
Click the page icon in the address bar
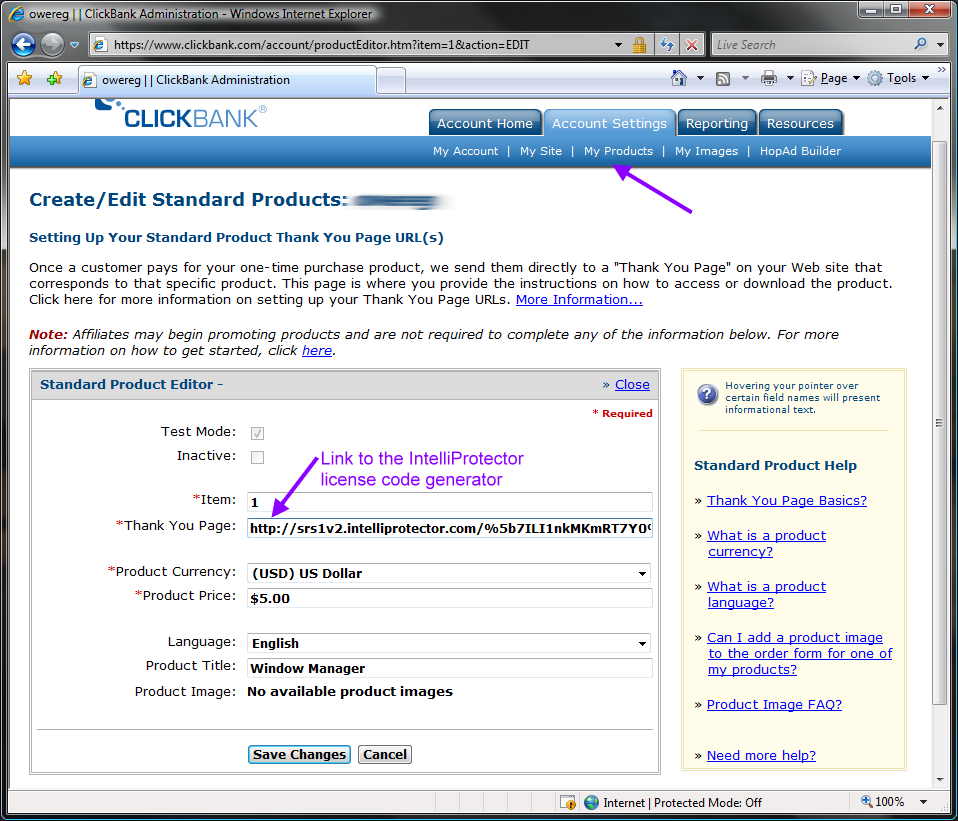tap(100, 45)
